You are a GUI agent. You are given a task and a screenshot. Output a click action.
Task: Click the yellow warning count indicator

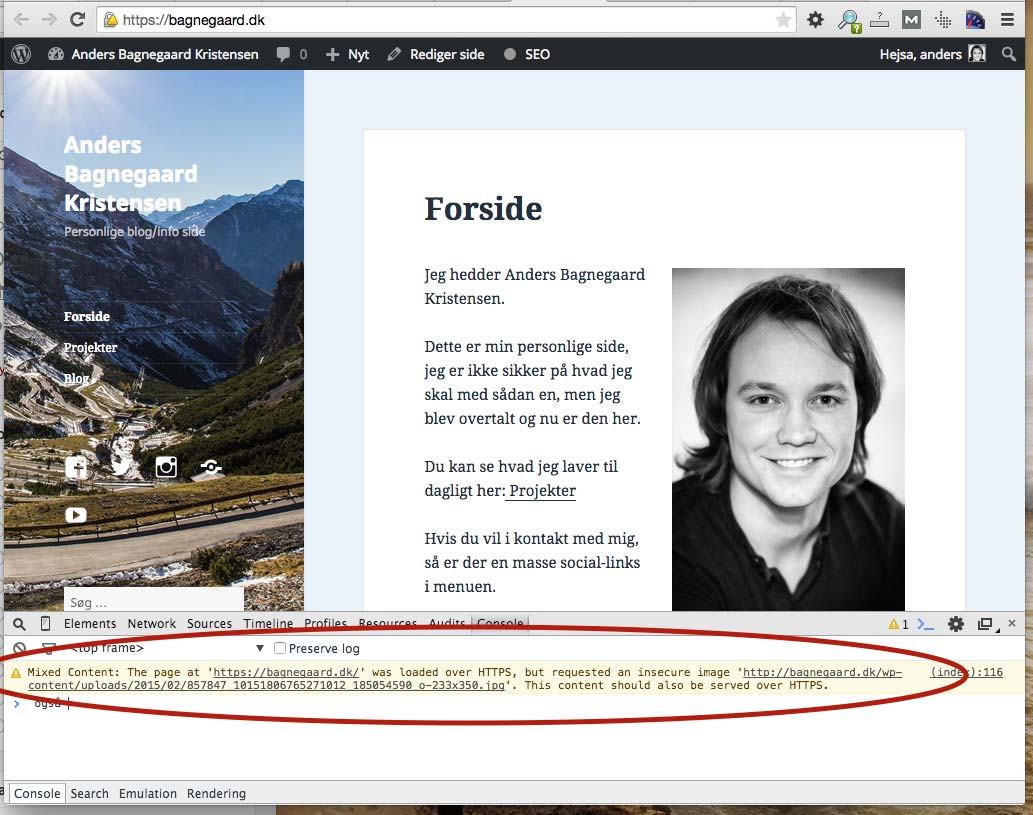(898, 624)
